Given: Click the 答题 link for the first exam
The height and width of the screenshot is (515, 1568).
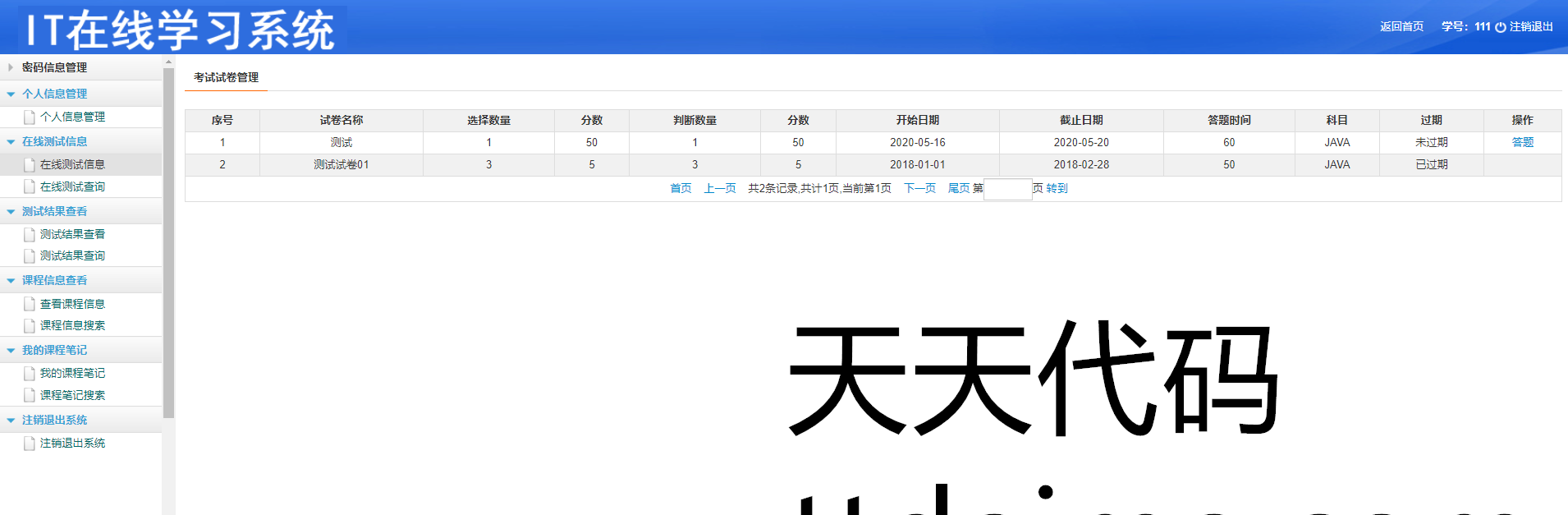Looking at the screenshot, I should click(1522, 142).
